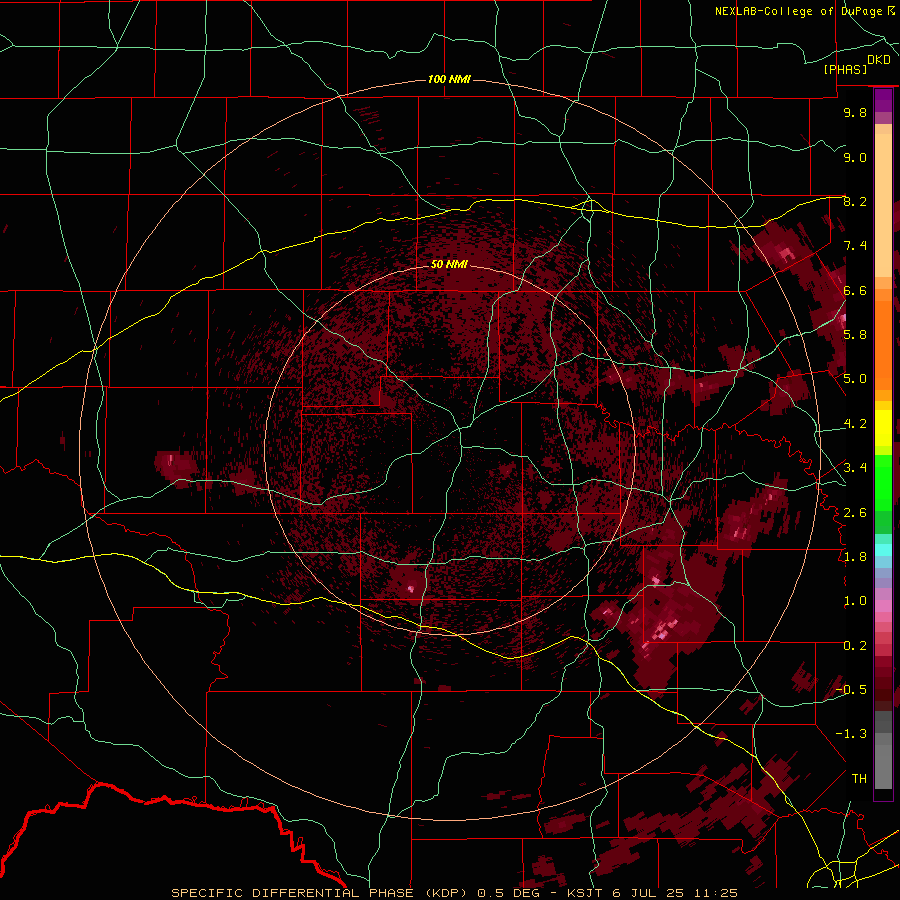Click the 1.8 scale value

(x=855, y=557)
